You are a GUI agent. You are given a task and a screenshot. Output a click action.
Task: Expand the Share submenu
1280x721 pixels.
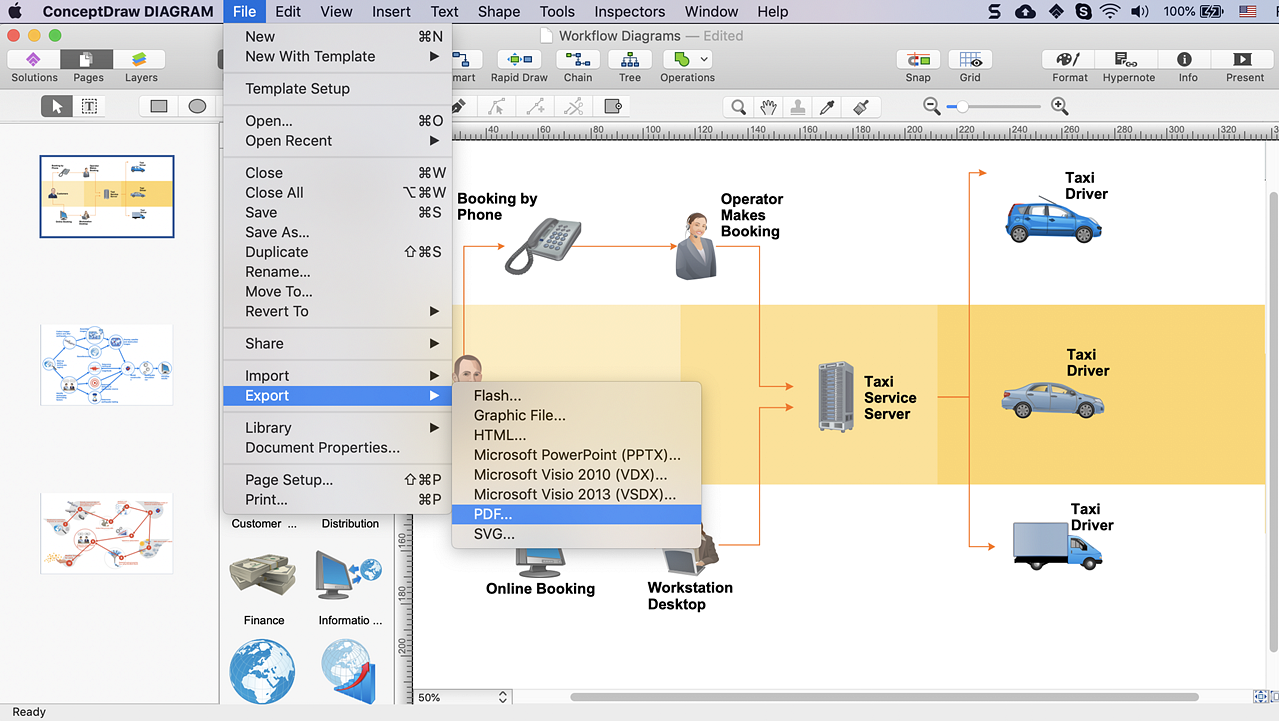pyautogui.click(x=338, y=343)
